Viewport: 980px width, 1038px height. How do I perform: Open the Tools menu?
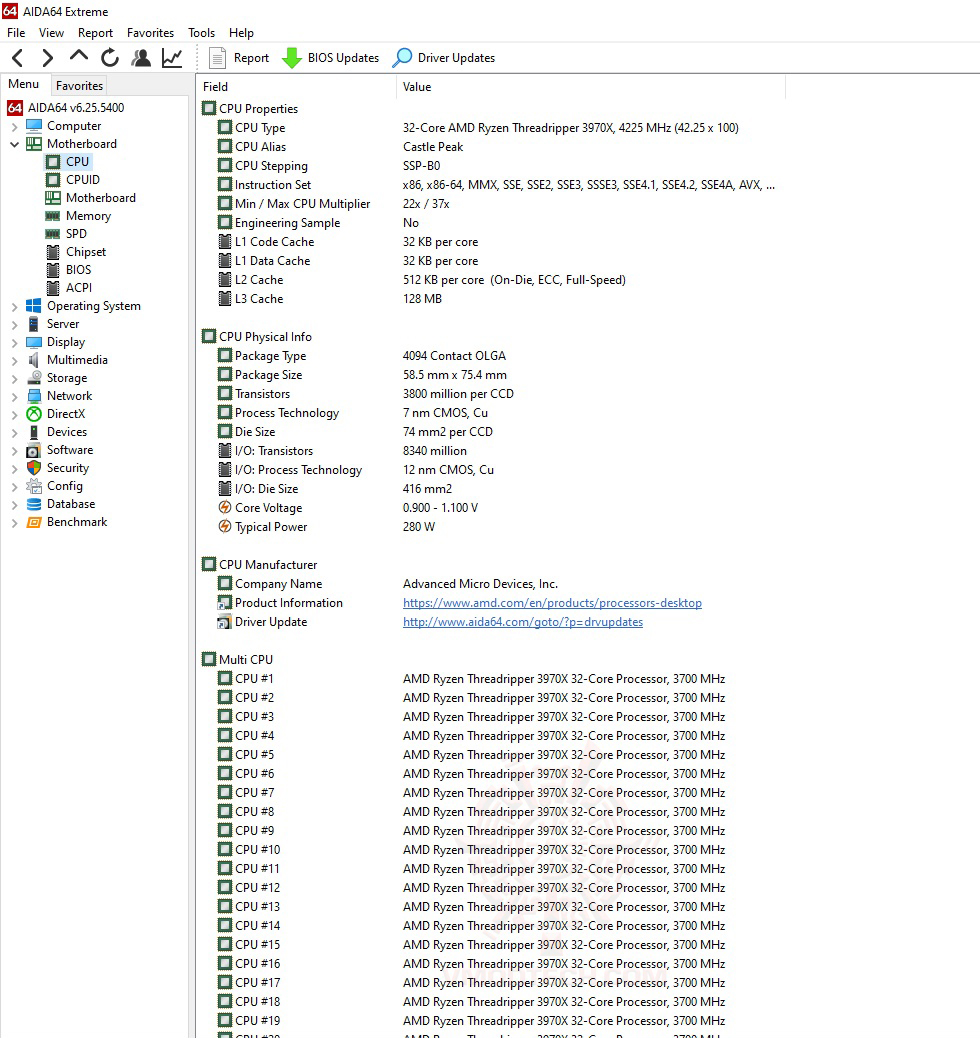[x=201, y=32]
